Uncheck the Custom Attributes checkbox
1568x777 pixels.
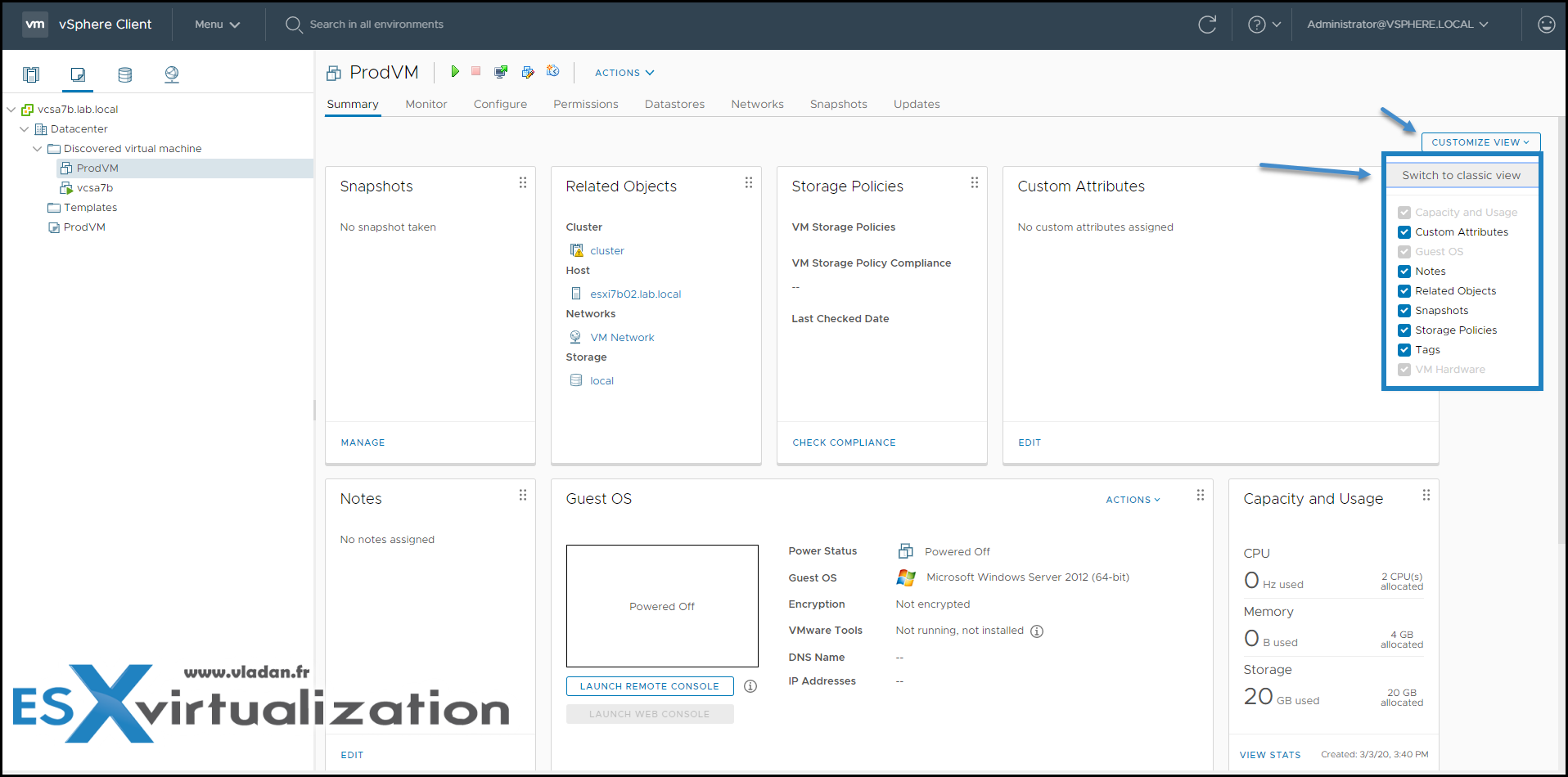point(1404,232)
